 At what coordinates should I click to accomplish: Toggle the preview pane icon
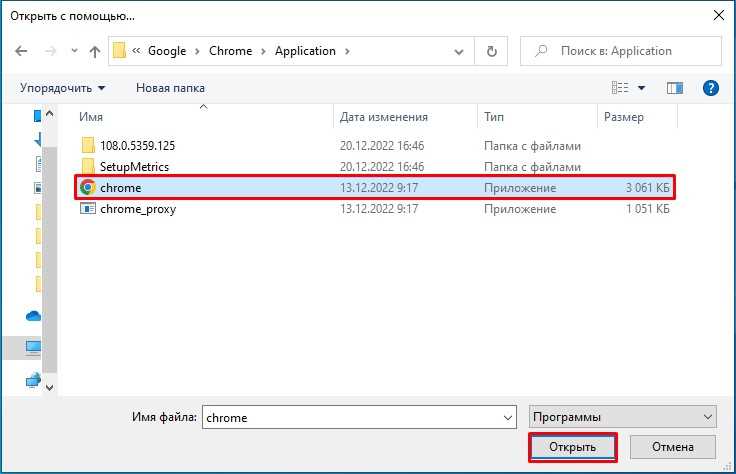point(675,88)
